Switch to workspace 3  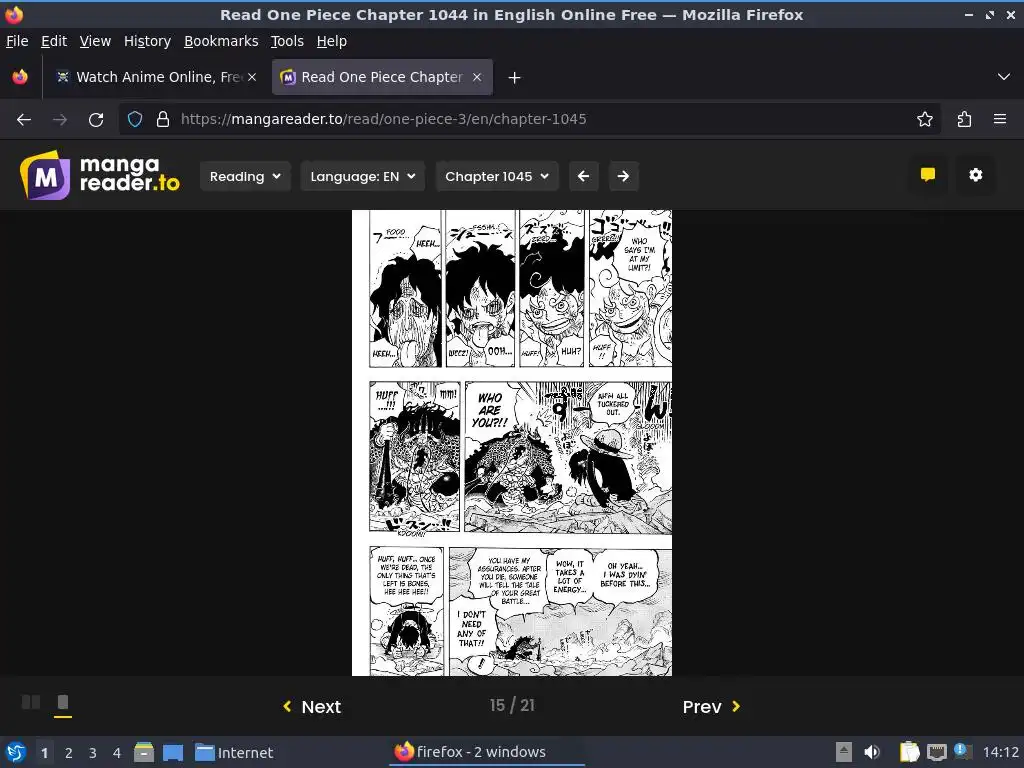pos(93,753)
